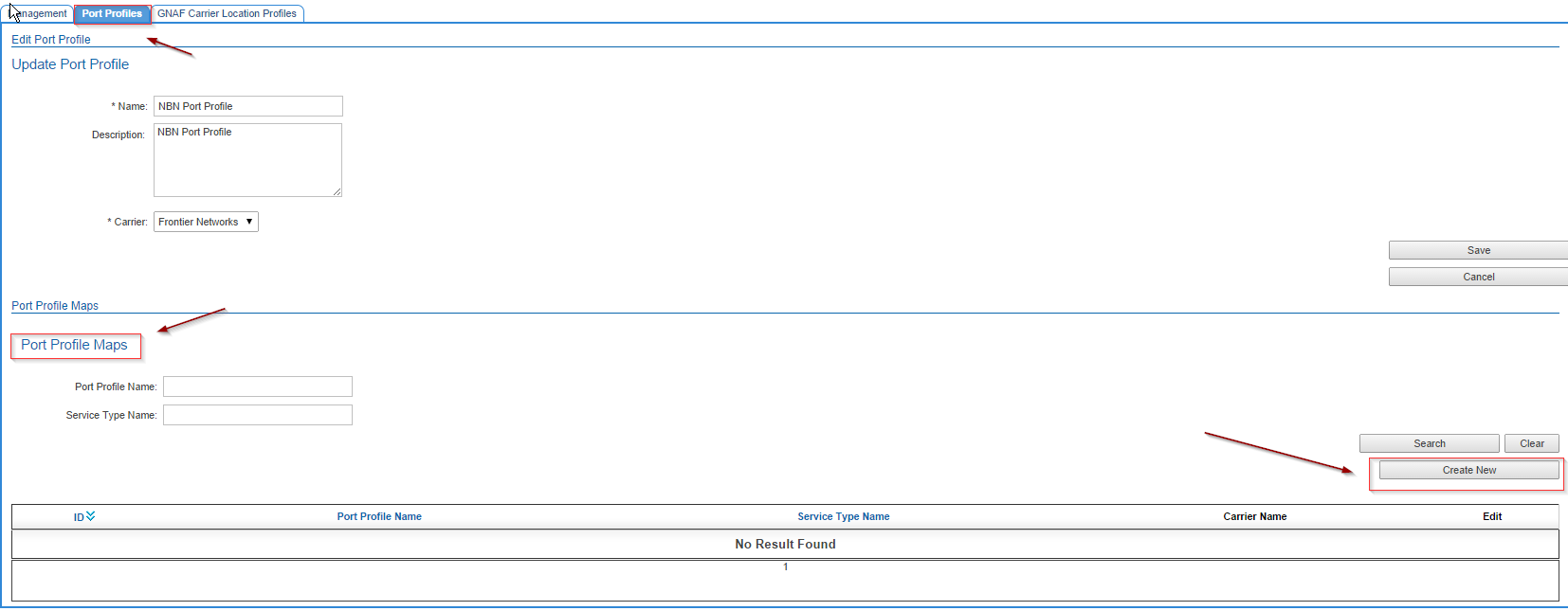Click the Create New button
This screenshot has width=1568, height=611.
tap(1468, 470)
